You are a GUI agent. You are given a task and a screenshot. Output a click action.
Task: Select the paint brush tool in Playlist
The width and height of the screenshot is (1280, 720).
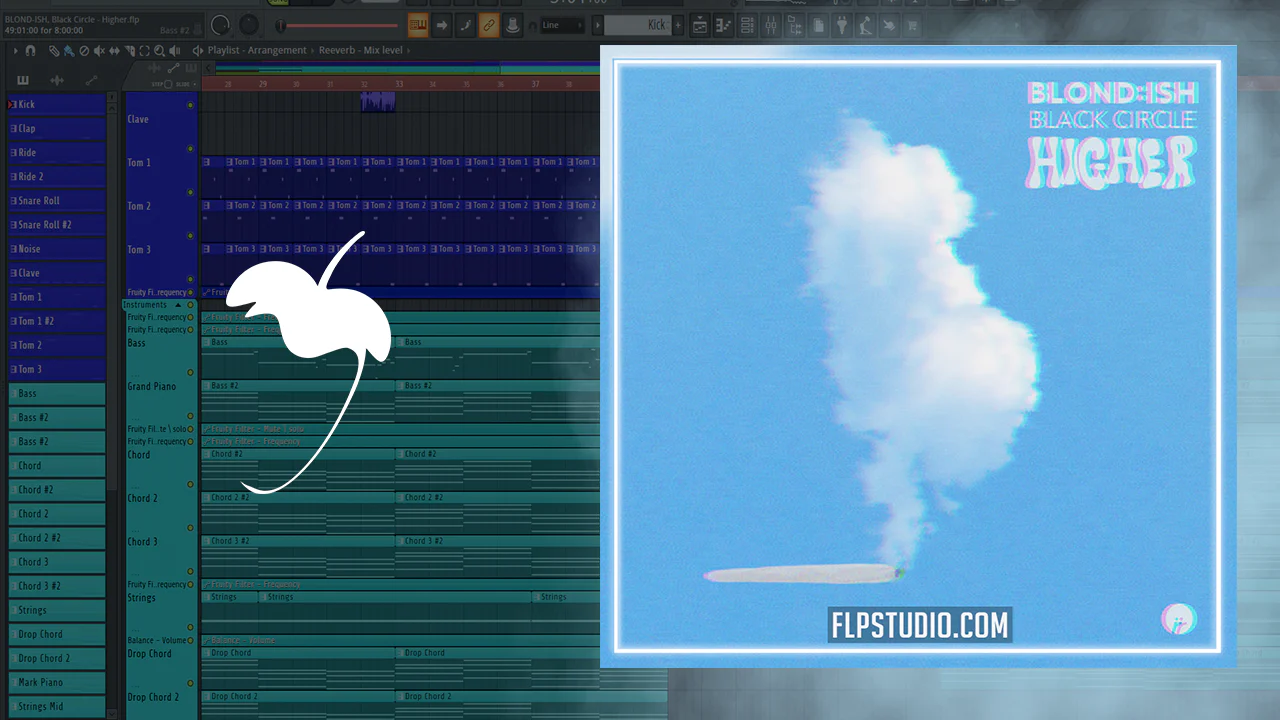tap(68, 50)
